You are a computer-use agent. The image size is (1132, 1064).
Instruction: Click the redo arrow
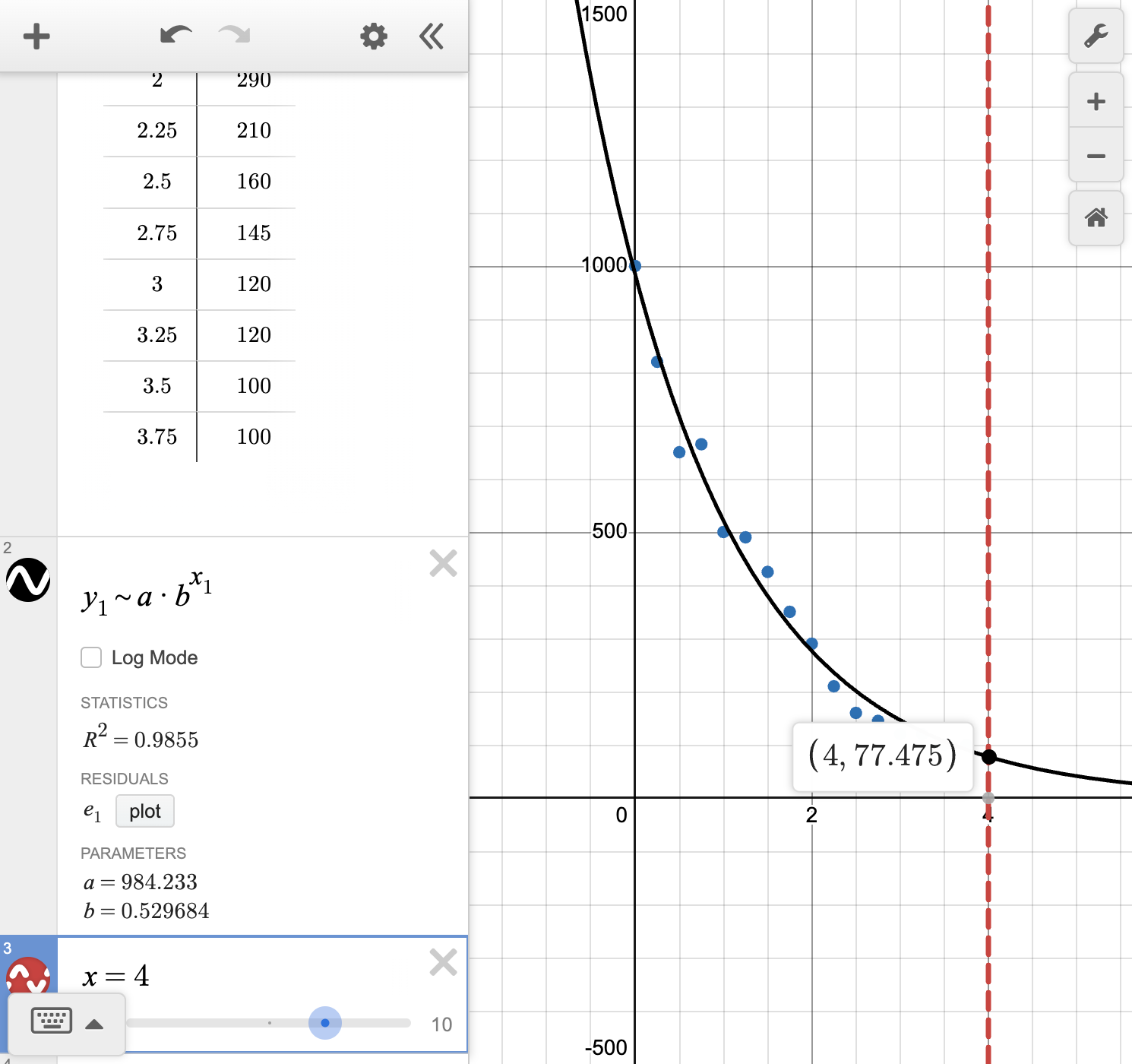(234, 35)
